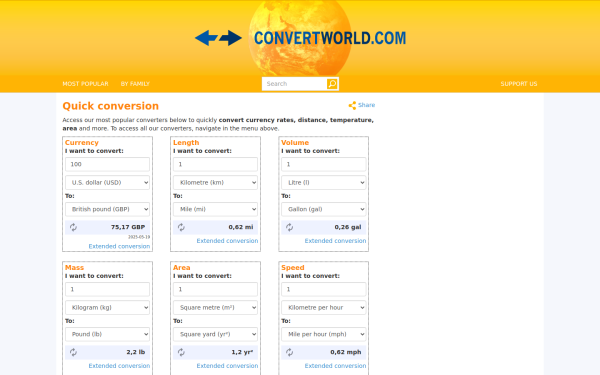
Task: Click the Speed amount input field
Action: (x=324, y=289)
